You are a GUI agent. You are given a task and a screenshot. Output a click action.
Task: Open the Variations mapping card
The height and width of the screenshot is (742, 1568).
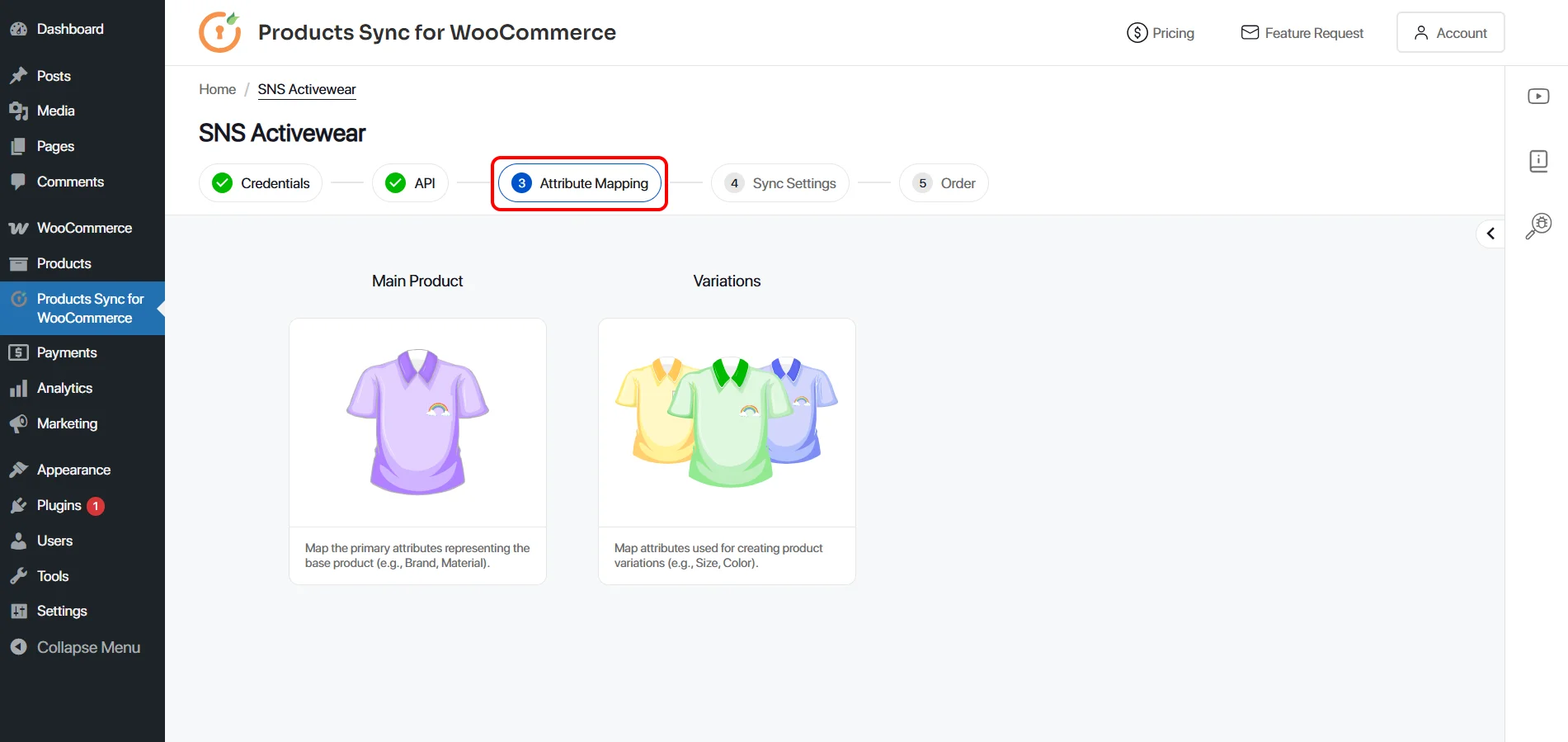pyautogui.click(x=727, y=451)
